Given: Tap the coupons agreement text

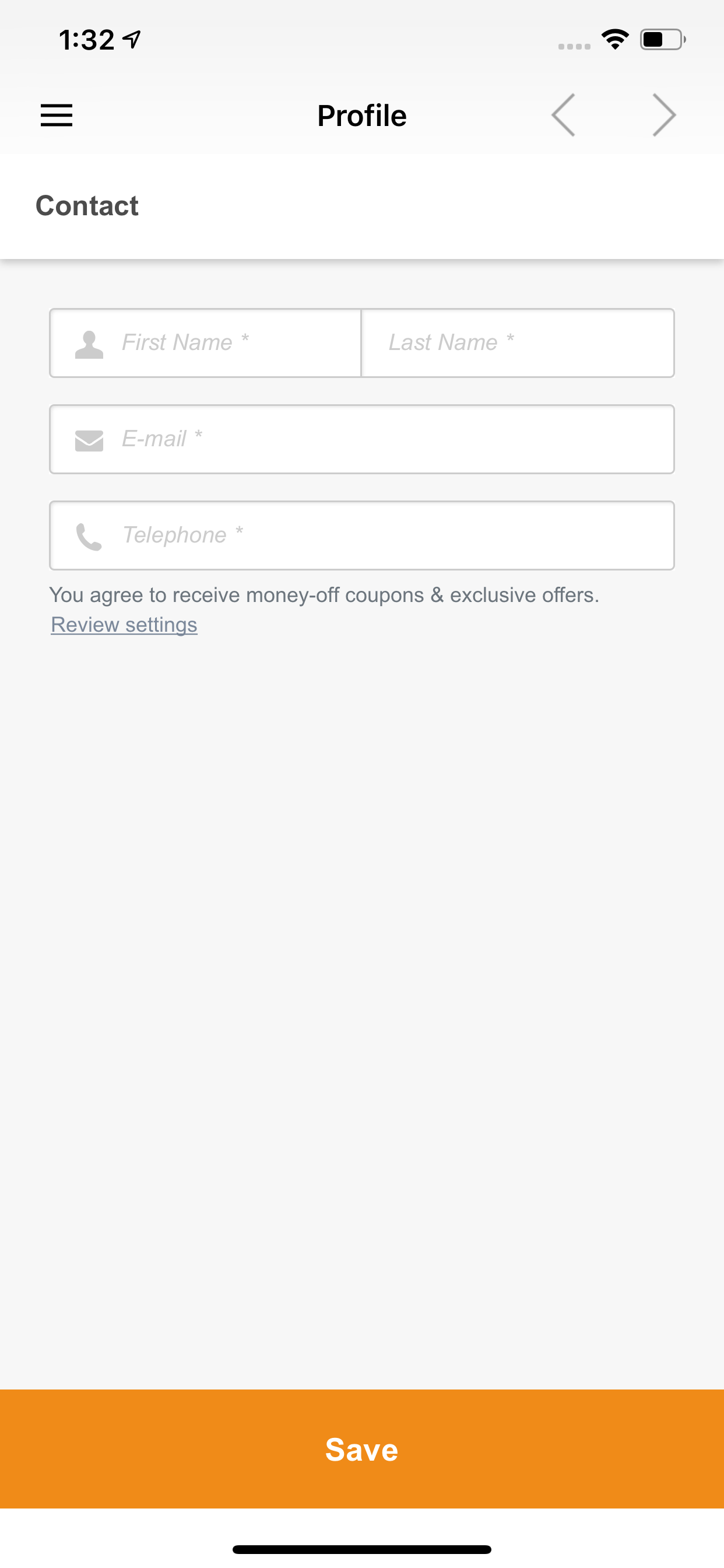Looking at the screenshot, I should click(x=324, y=594).
